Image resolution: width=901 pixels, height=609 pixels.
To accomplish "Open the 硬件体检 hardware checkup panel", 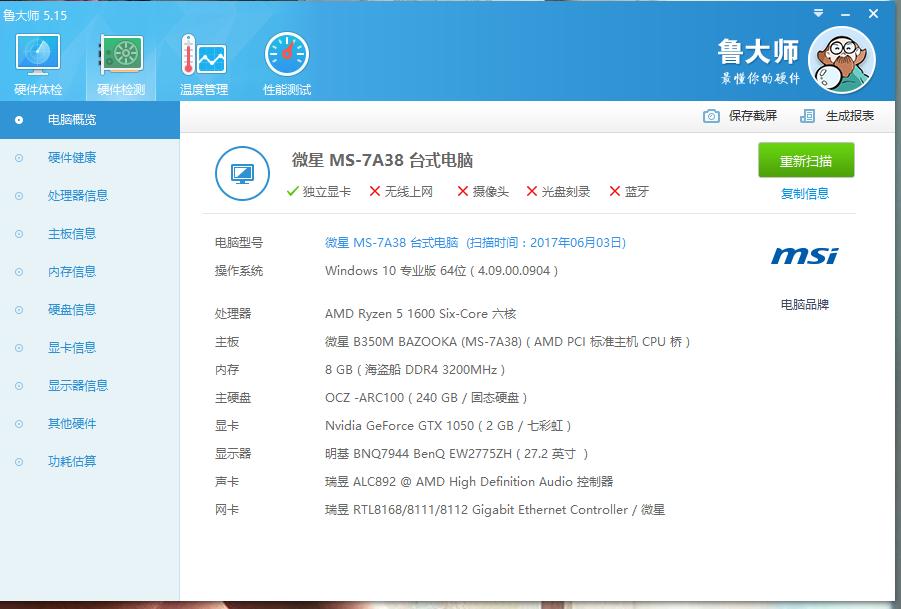I will pos(37,62).
